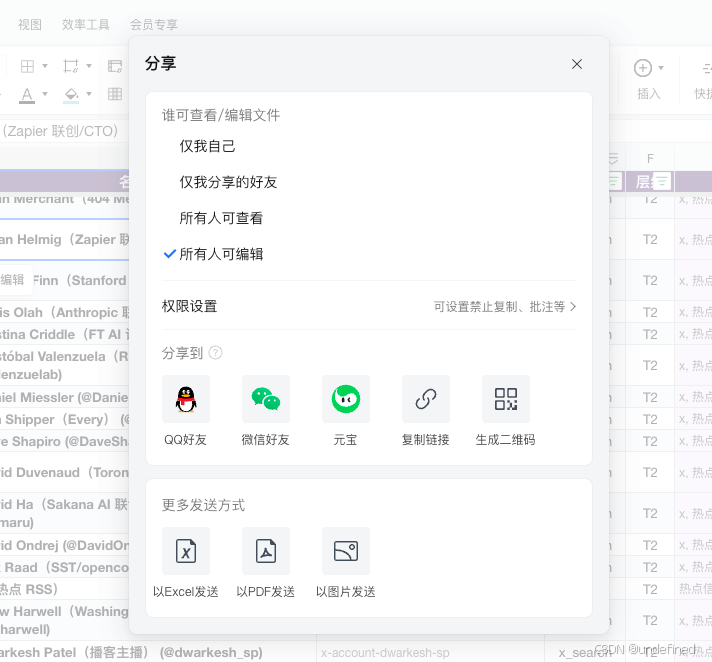The height and width of the screenshot is (662, 712).
Task: Open the 视图 menu
Action: pyautogui.click(x=30, y=25)
